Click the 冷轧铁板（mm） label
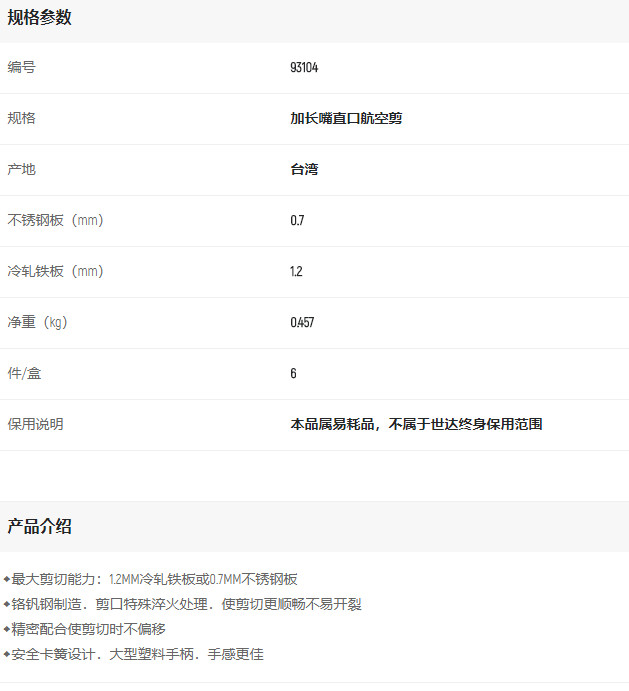The width and height of the screenshot is (629, 691). pyautogui.click(x=55, y=272)
